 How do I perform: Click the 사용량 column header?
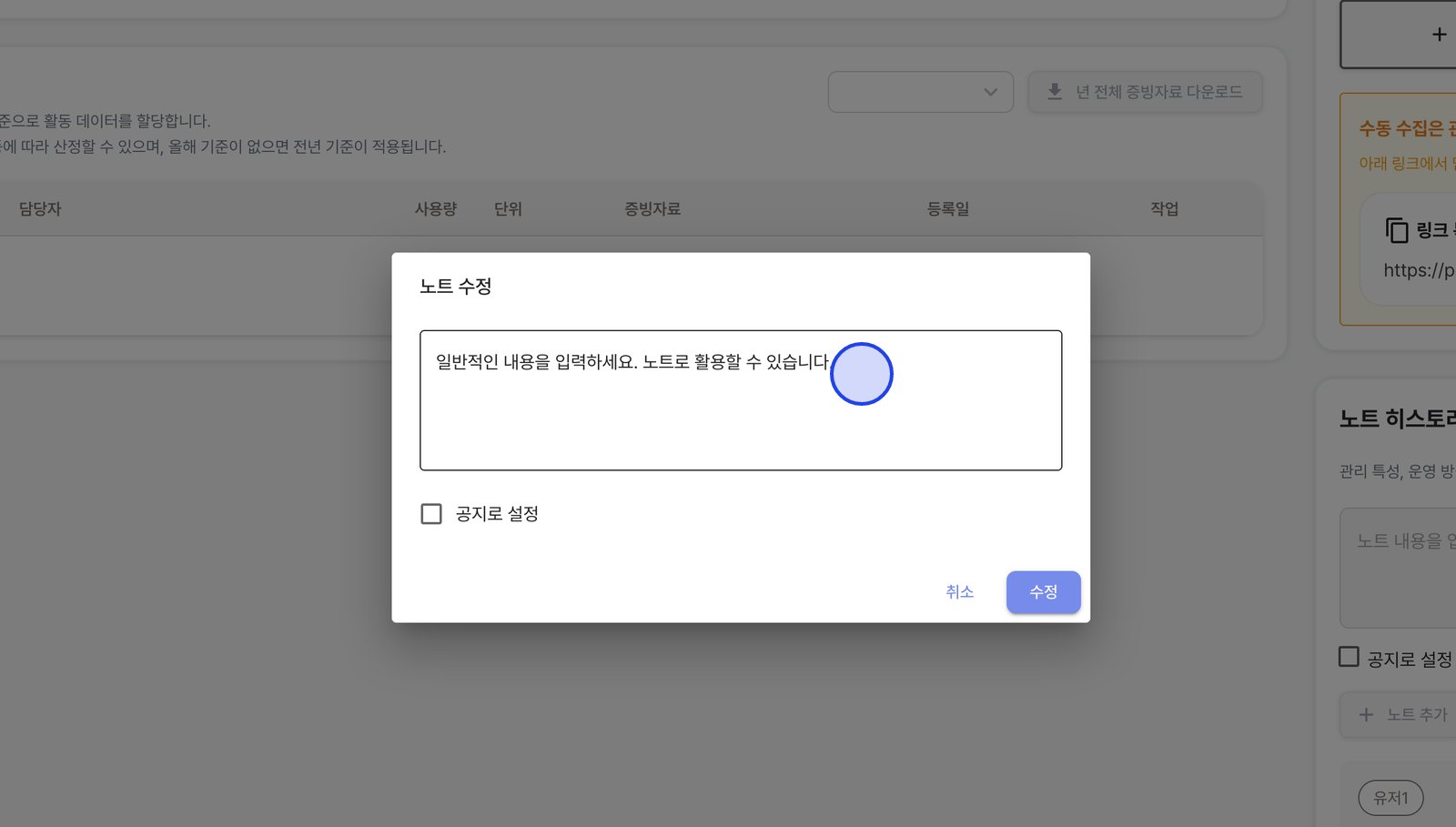(x=436, y=209)
